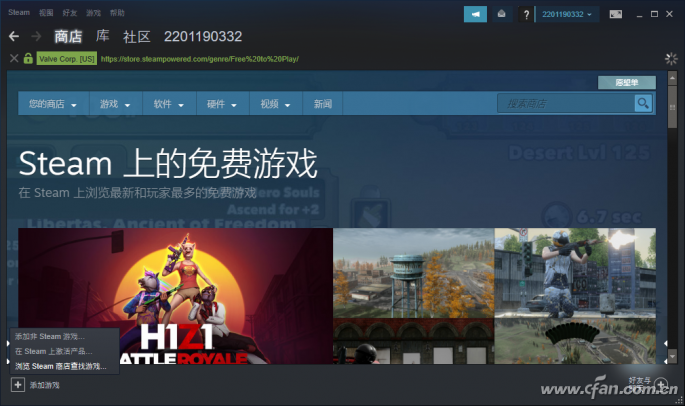
Task: Expand the 游戏 store dropdown
Action: pyautogui.click(x=115, y=104)
